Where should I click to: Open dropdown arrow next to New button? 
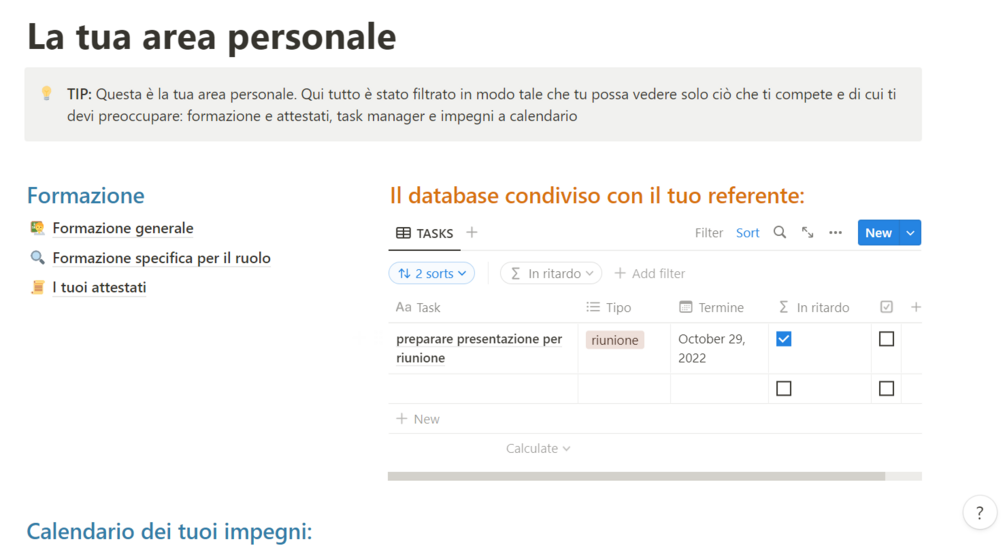910,232
